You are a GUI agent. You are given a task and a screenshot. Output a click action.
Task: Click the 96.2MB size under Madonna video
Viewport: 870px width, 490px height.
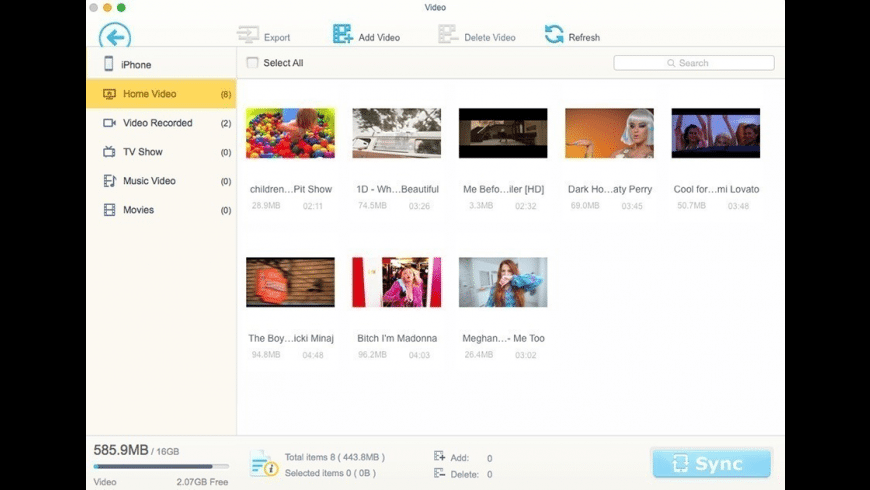tap(372, 354)
